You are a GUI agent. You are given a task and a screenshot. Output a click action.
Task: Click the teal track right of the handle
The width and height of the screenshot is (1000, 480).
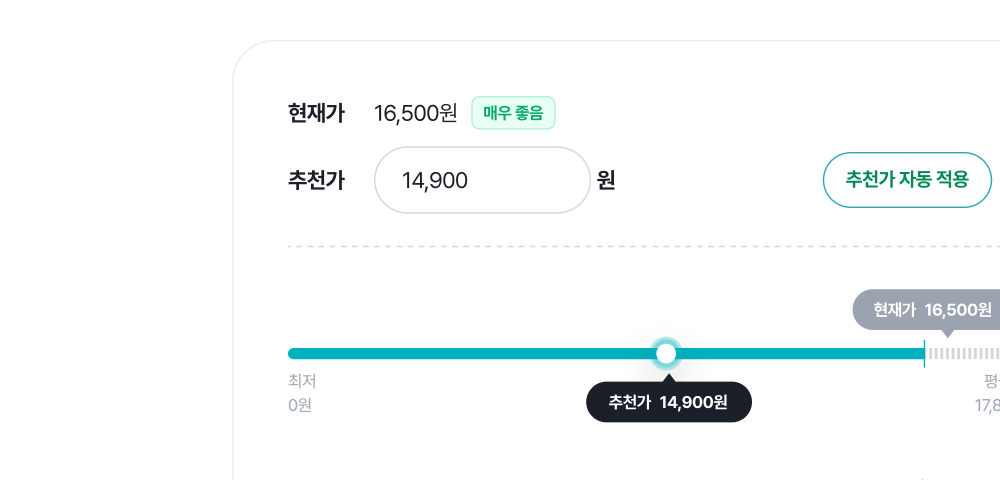[800, 353]
